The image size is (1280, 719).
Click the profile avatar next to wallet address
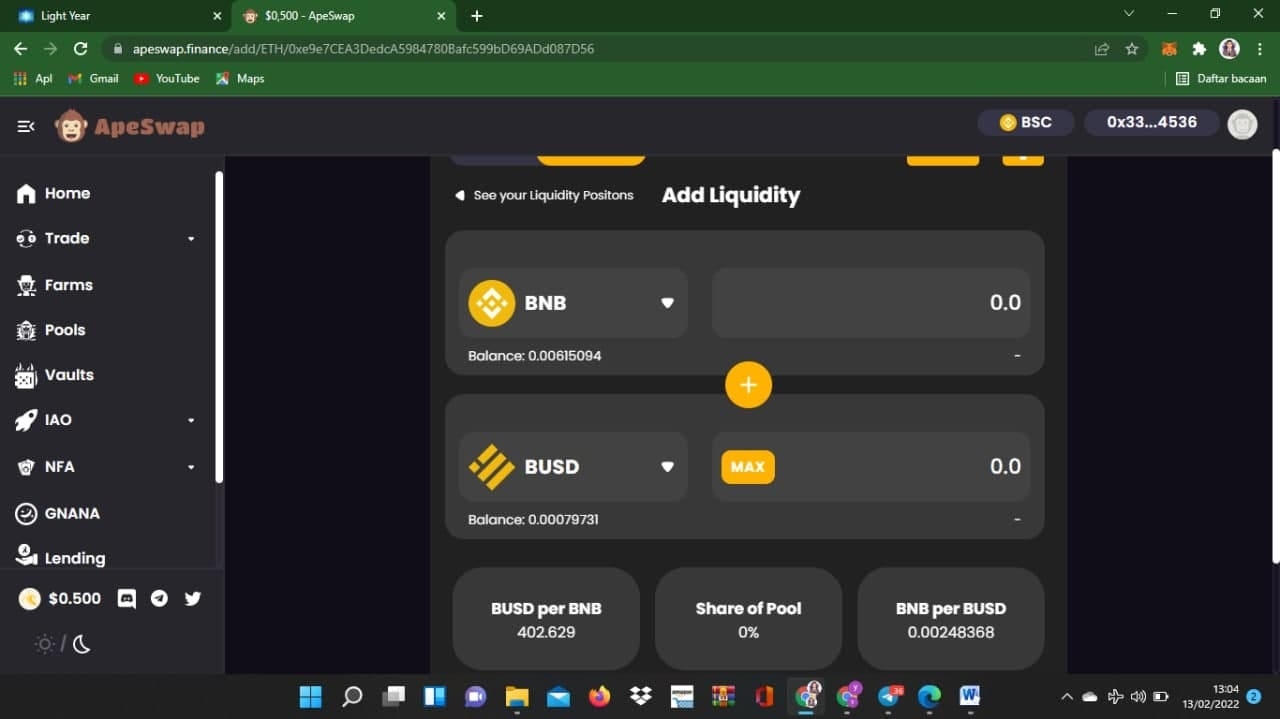pos(1242,123)
